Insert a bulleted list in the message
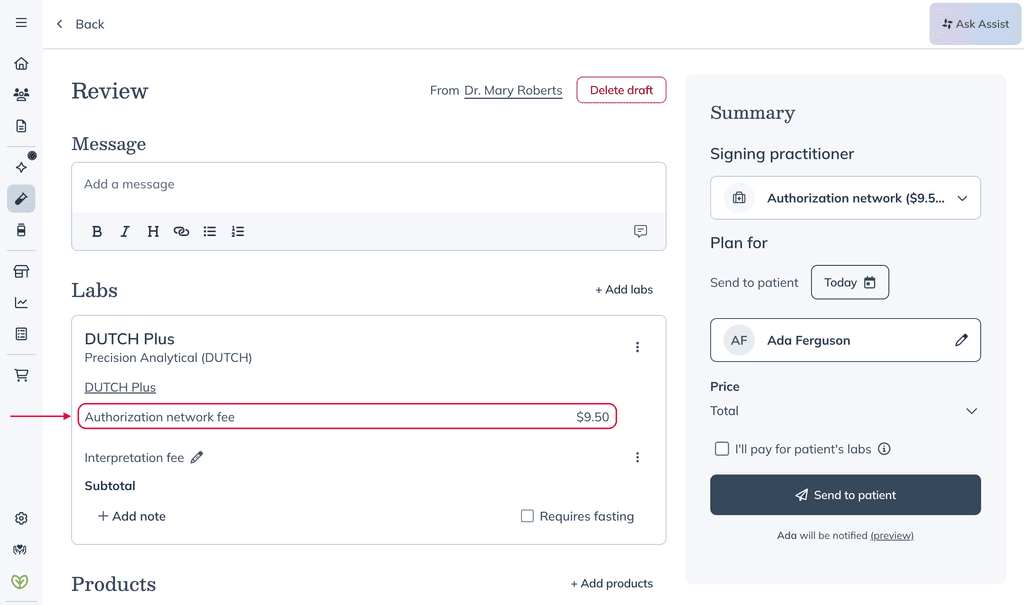The image size is (1024, 605). [210, 231]
